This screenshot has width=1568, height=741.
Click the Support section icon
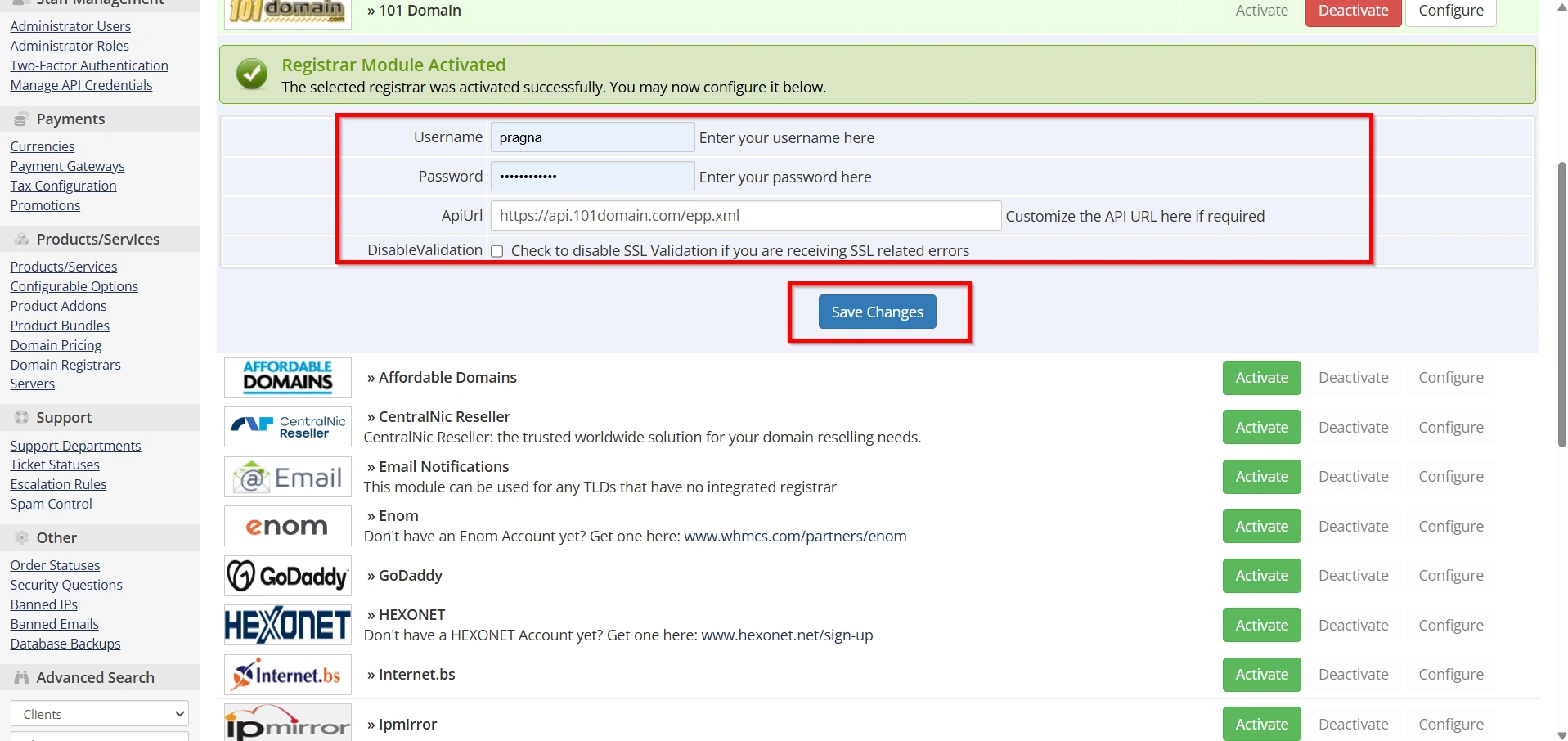21,418
